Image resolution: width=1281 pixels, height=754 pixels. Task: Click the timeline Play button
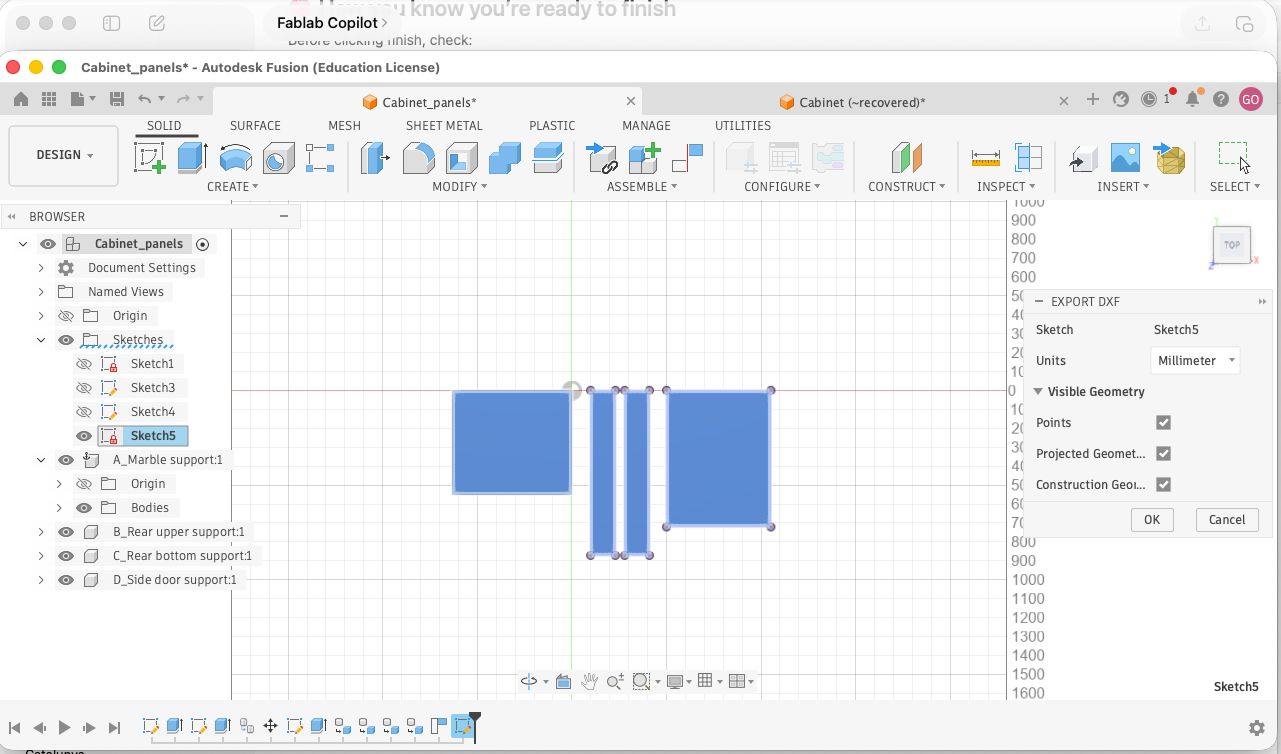click(x=64, y=728)
